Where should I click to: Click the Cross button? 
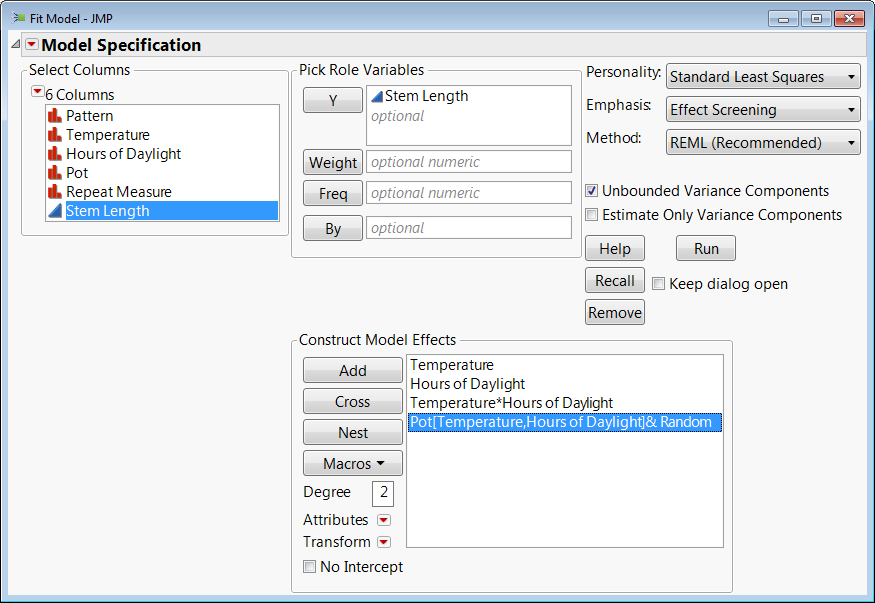[353, 402]
